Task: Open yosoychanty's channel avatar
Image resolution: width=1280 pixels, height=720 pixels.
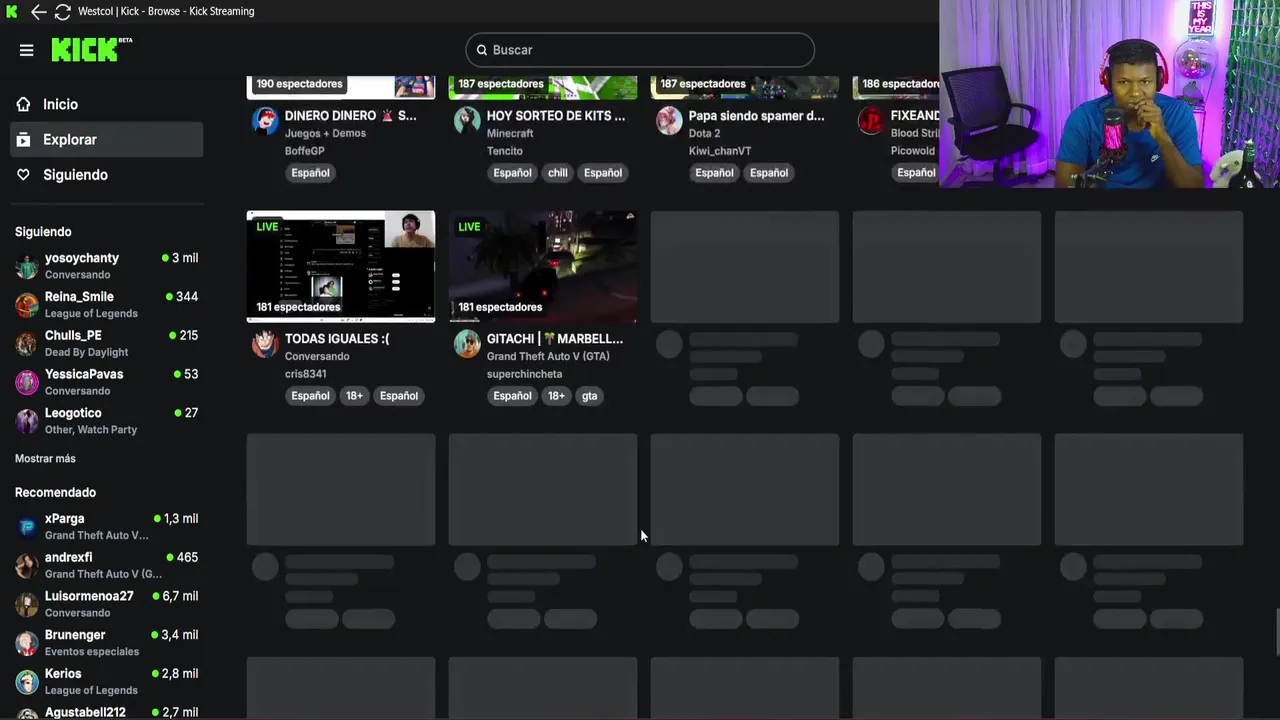Action: (x=27, y=266)
